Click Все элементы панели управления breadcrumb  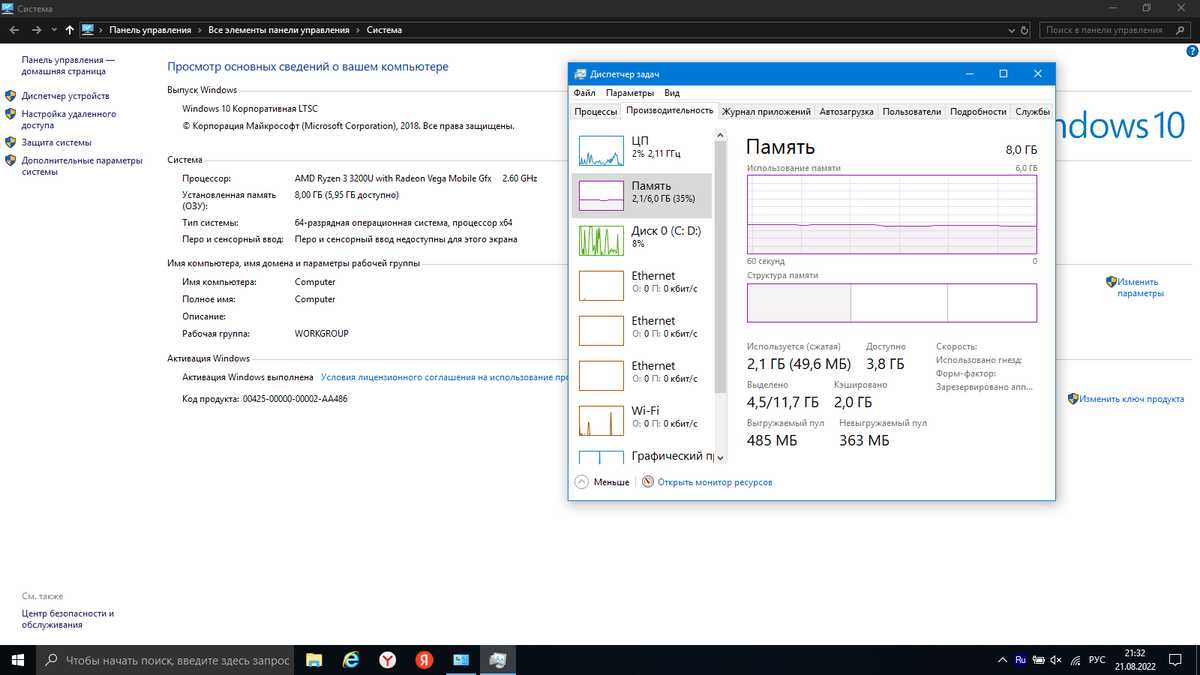[280, 30]
